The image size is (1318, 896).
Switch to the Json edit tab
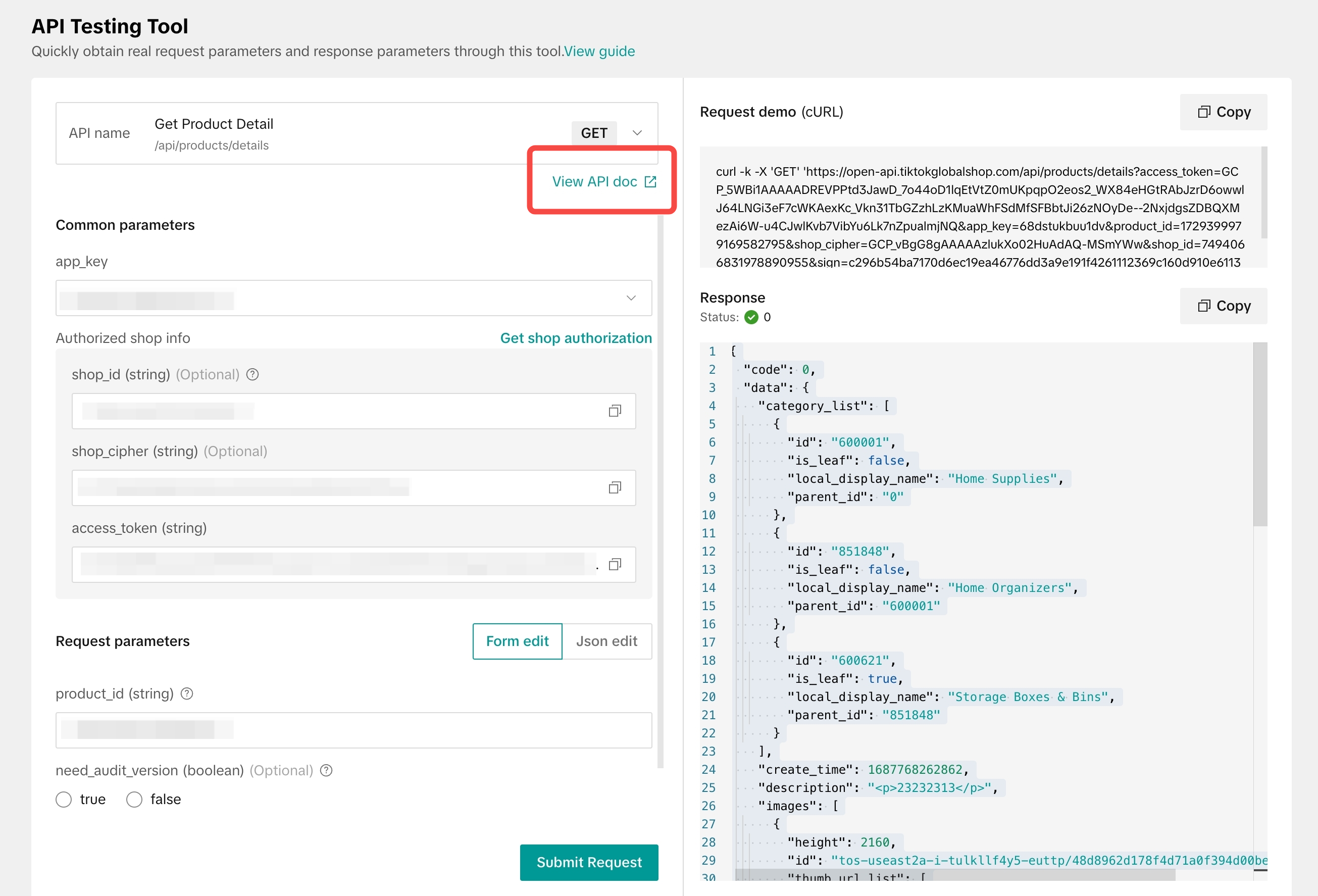tap(607, 641)
